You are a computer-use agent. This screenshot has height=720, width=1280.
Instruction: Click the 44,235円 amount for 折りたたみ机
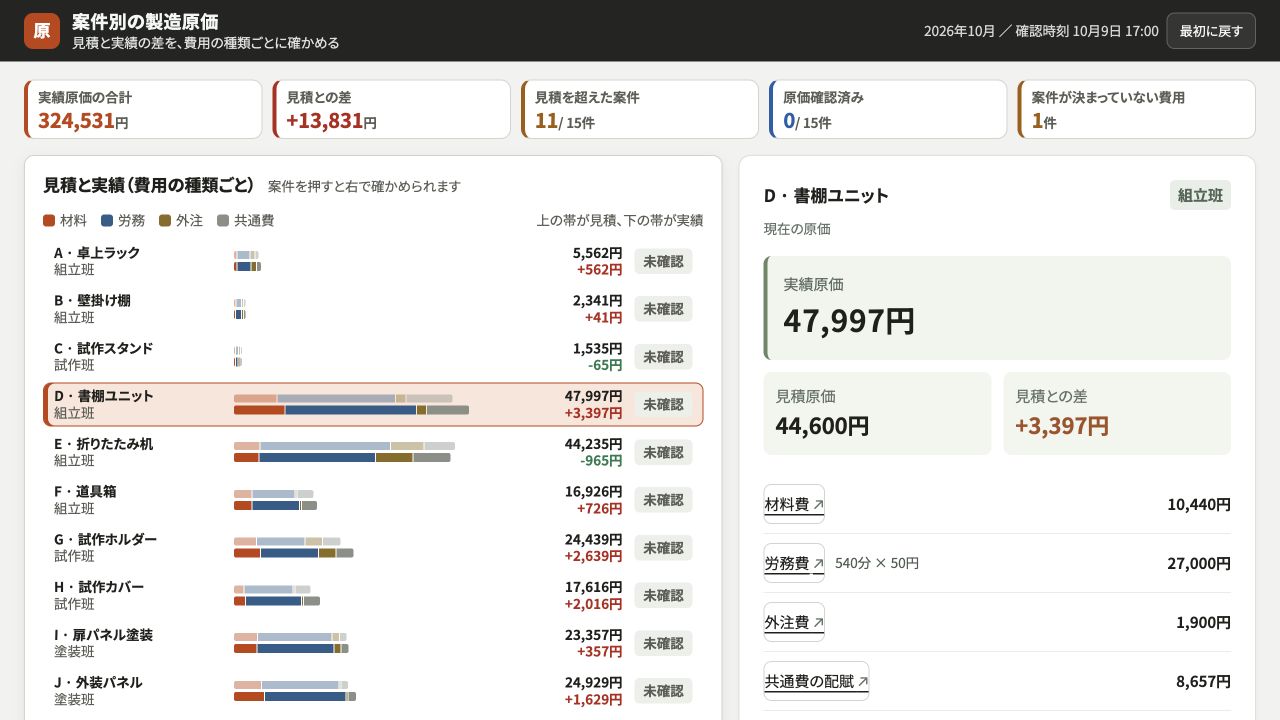click(x=593, y=444)
